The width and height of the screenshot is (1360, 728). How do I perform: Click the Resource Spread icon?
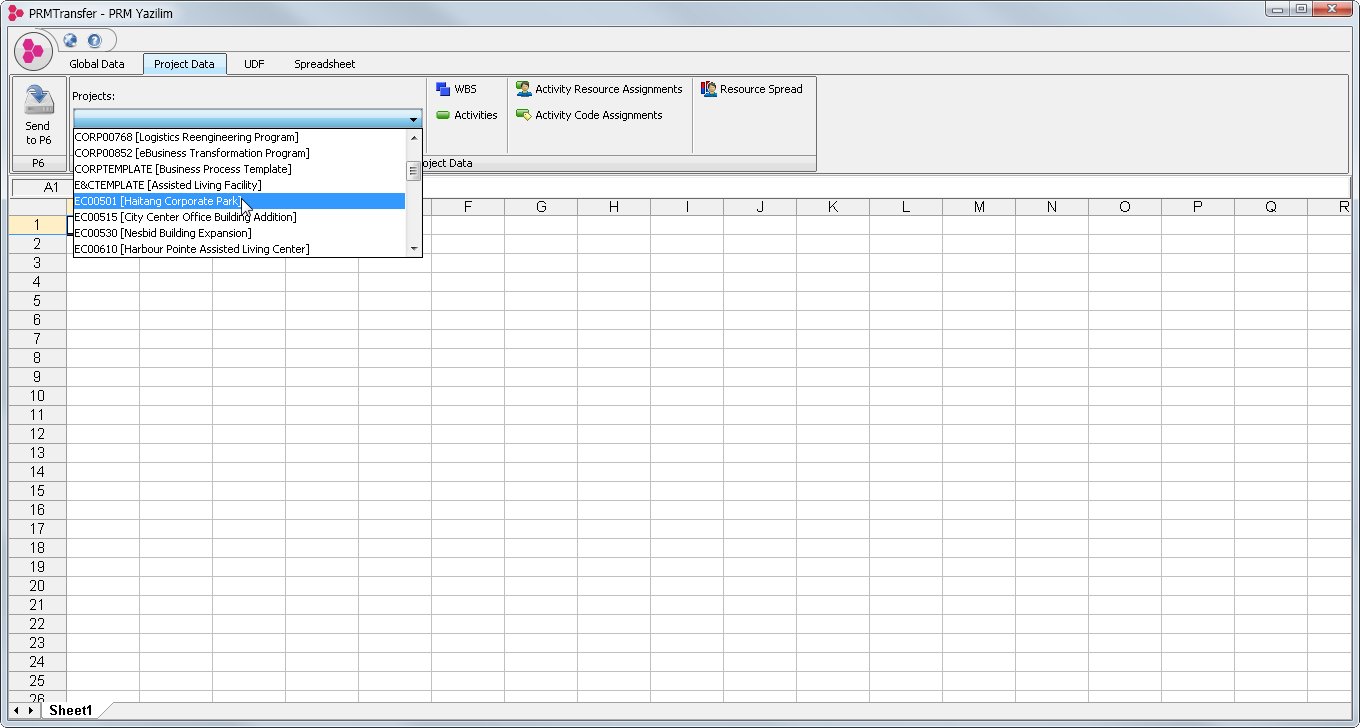pyautogui.click(x=709, y=89)
